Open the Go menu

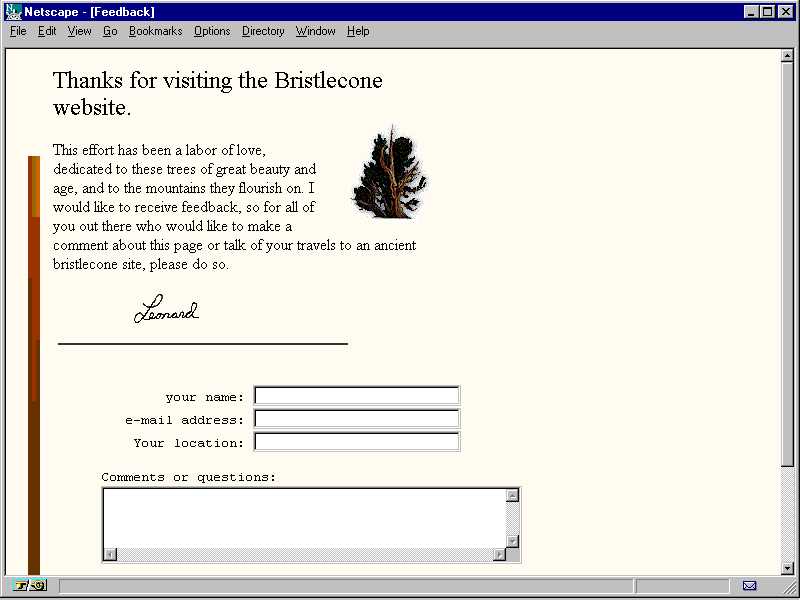click(x=110, y=31)
